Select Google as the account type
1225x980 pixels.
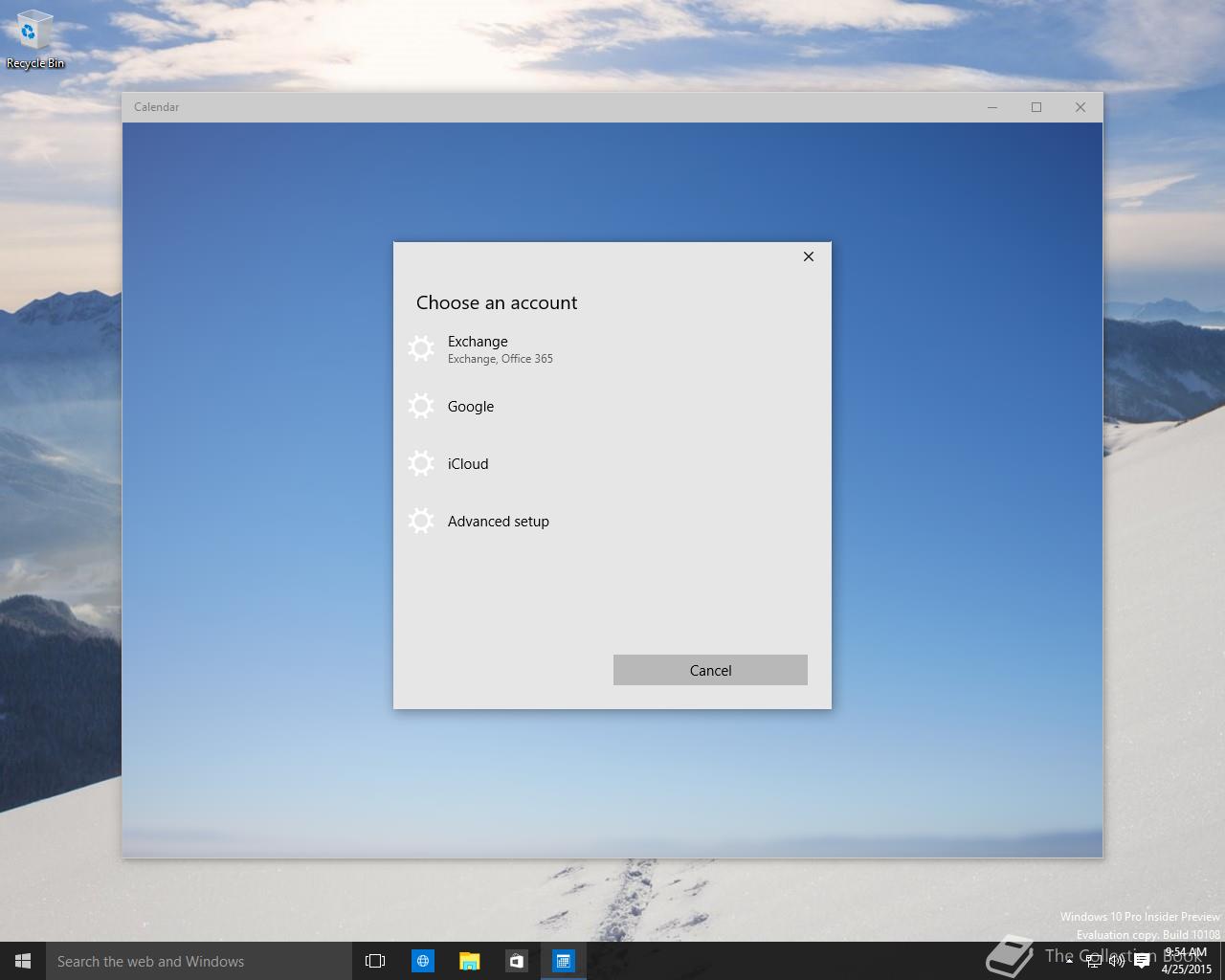click(x=612, y=406)
